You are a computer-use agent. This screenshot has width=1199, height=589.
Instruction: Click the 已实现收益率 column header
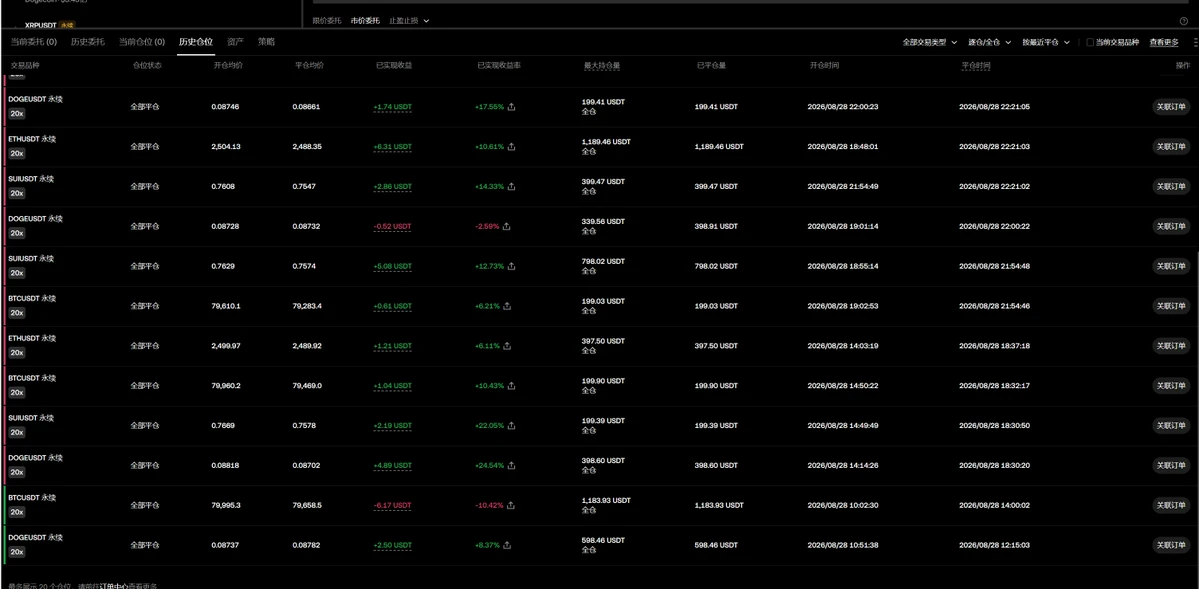(499, 66)
